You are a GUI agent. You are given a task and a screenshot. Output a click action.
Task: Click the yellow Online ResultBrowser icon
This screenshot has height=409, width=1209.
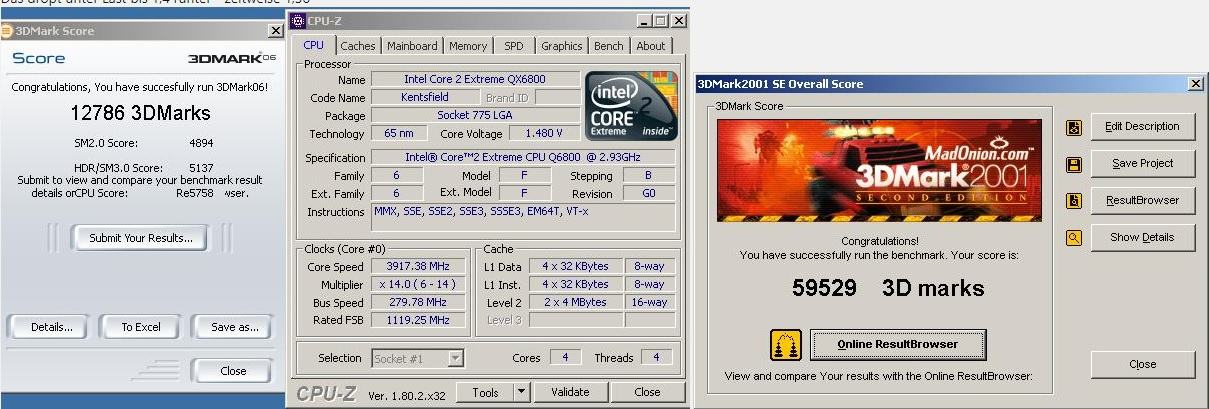tap(786, 345)
